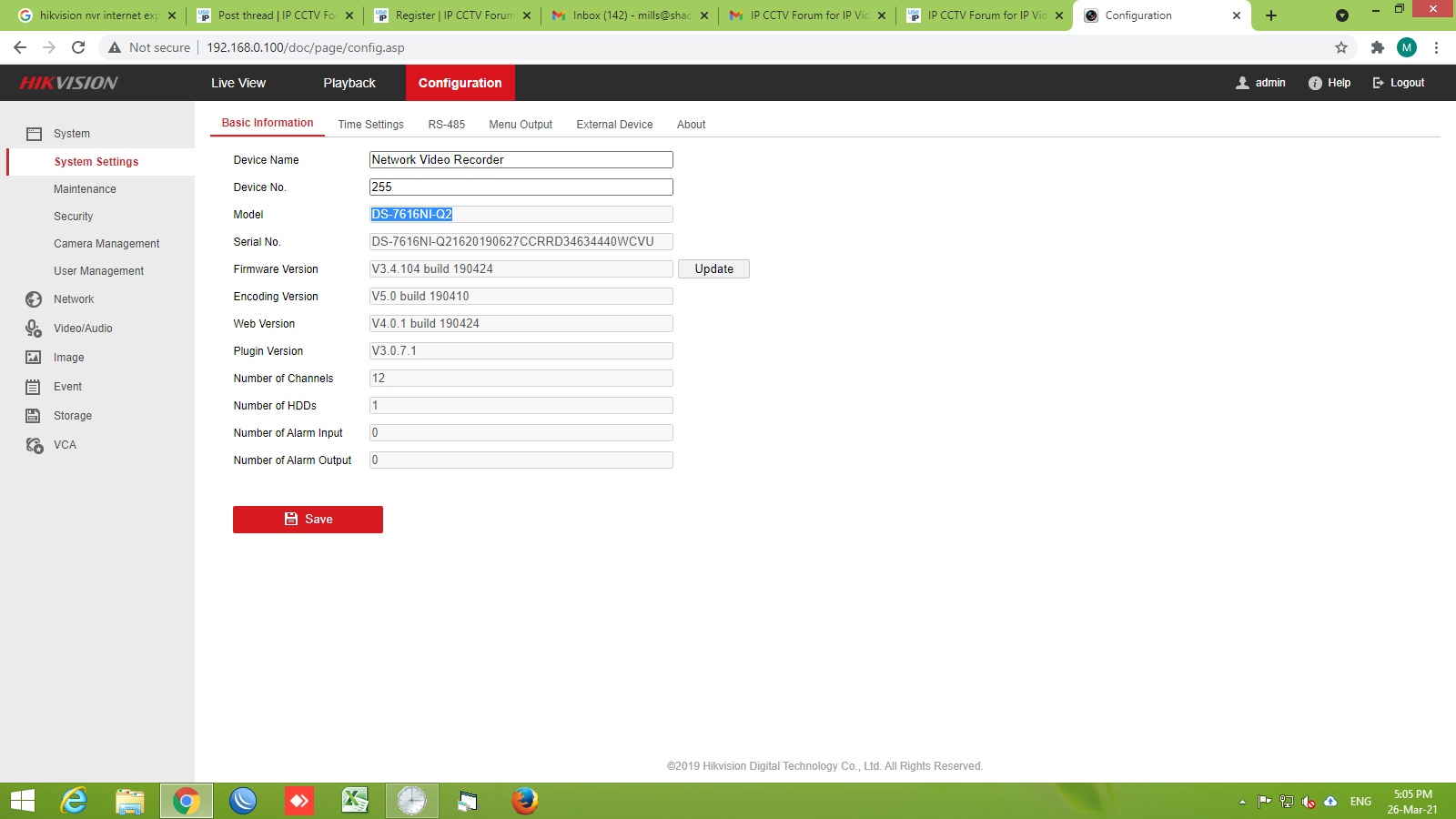Select Camera Management in the sidebar
1456x819 pixels.
(106, 244)
